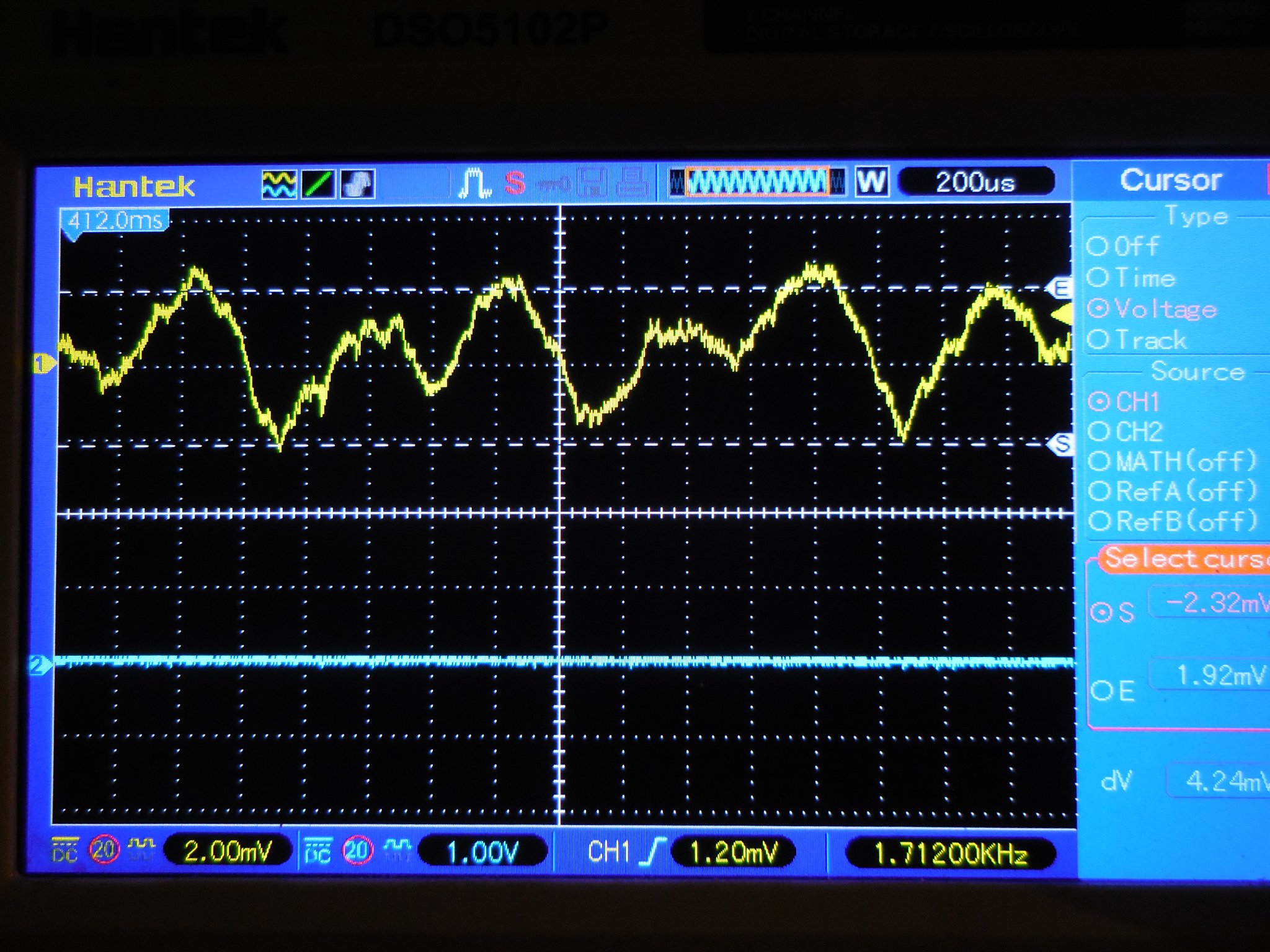Image resolution: width=1270 pixels, height=952 pixels.
Task: Select the Voltage cursor type
Action: (x=1152, y=309)
